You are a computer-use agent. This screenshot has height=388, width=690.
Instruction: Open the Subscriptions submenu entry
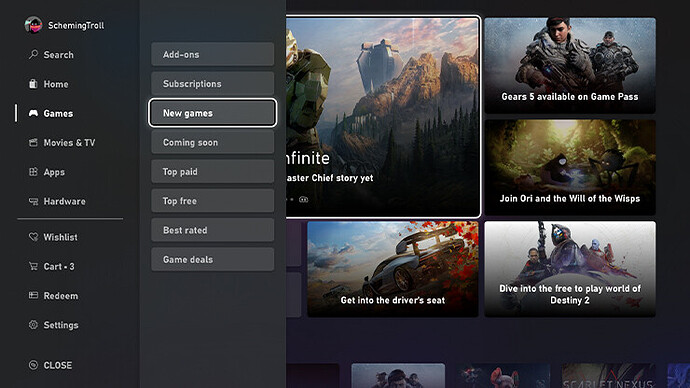tap(213, 84)
